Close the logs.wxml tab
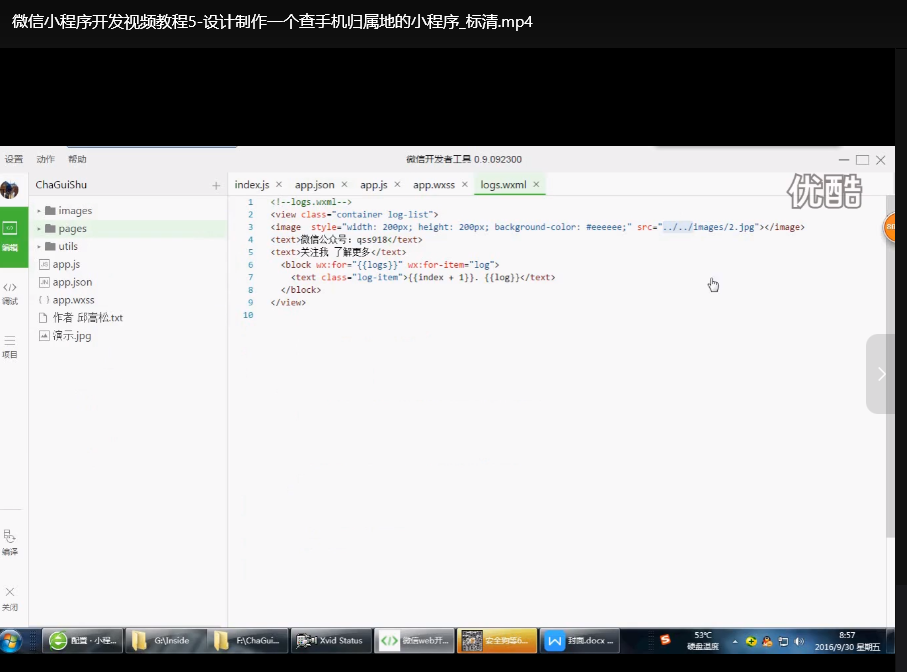This screenshot has height=672, width=907. pyautogui.click(x=536, y=184)
